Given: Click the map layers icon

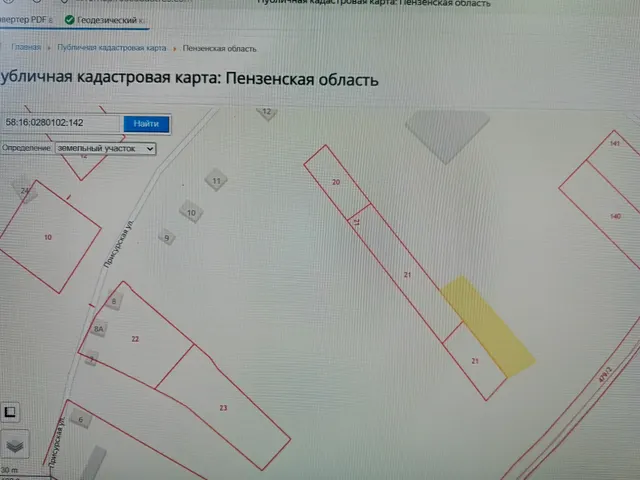Looking at the screenshot, I should coord(15,445).
